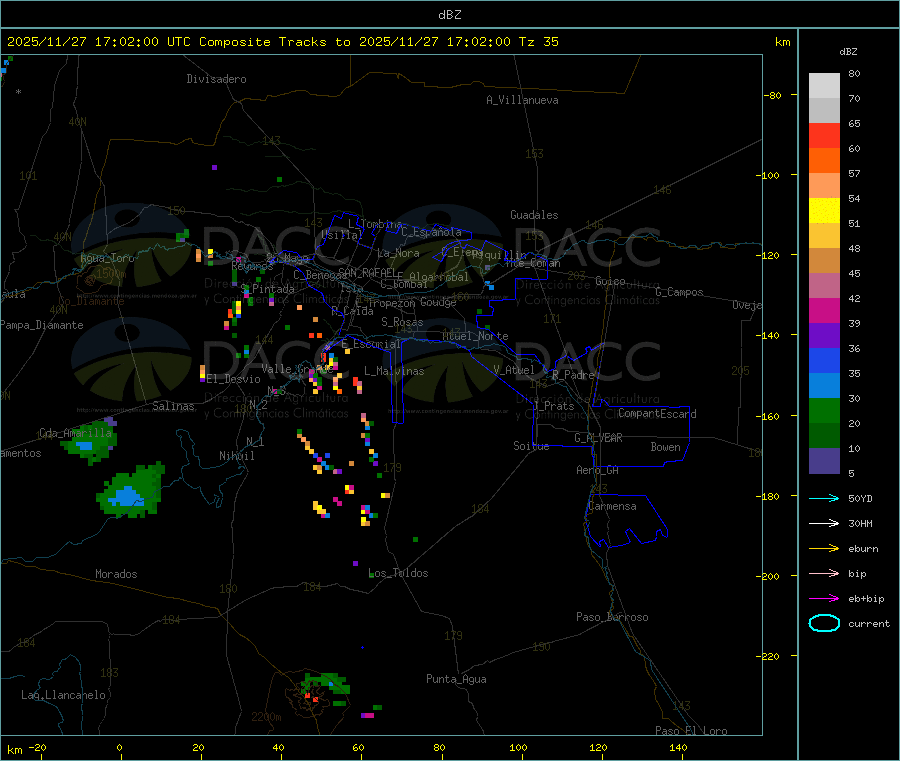Click the 'Divisadero' map label
The width and height of the screenshot is (900, 761).
coord(216,79)
